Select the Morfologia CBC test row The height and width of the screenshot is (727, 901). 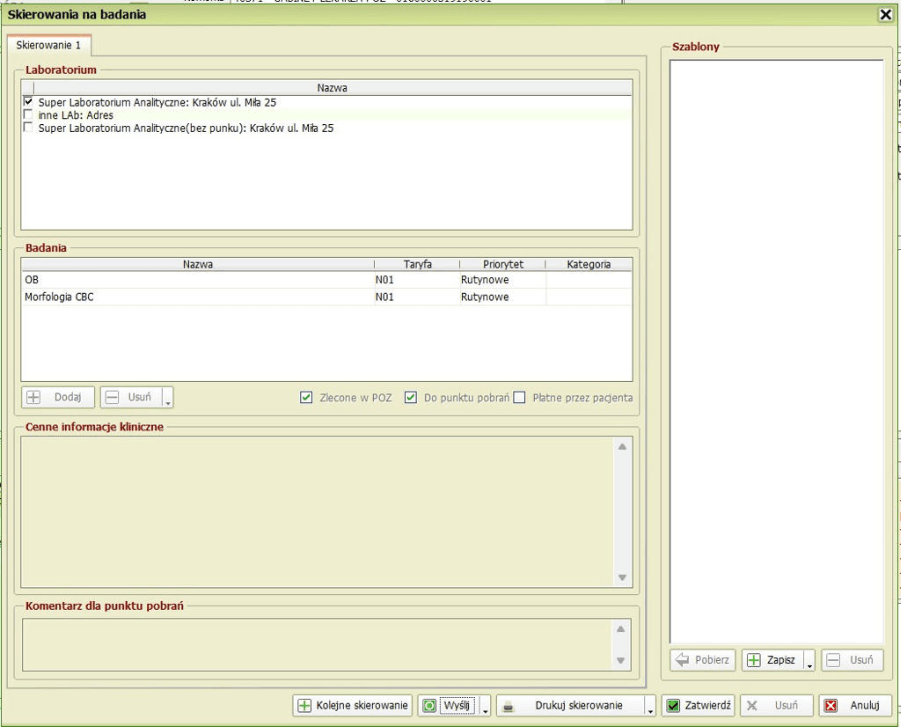pyautogui.click(x=326, y=297)
